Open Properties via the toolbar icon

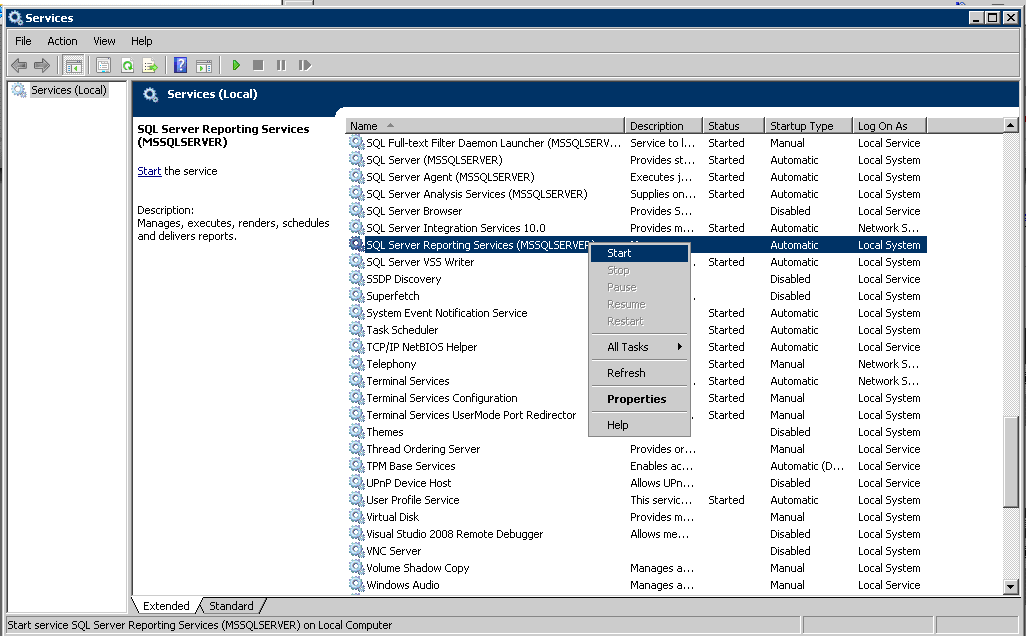point(103,65)
